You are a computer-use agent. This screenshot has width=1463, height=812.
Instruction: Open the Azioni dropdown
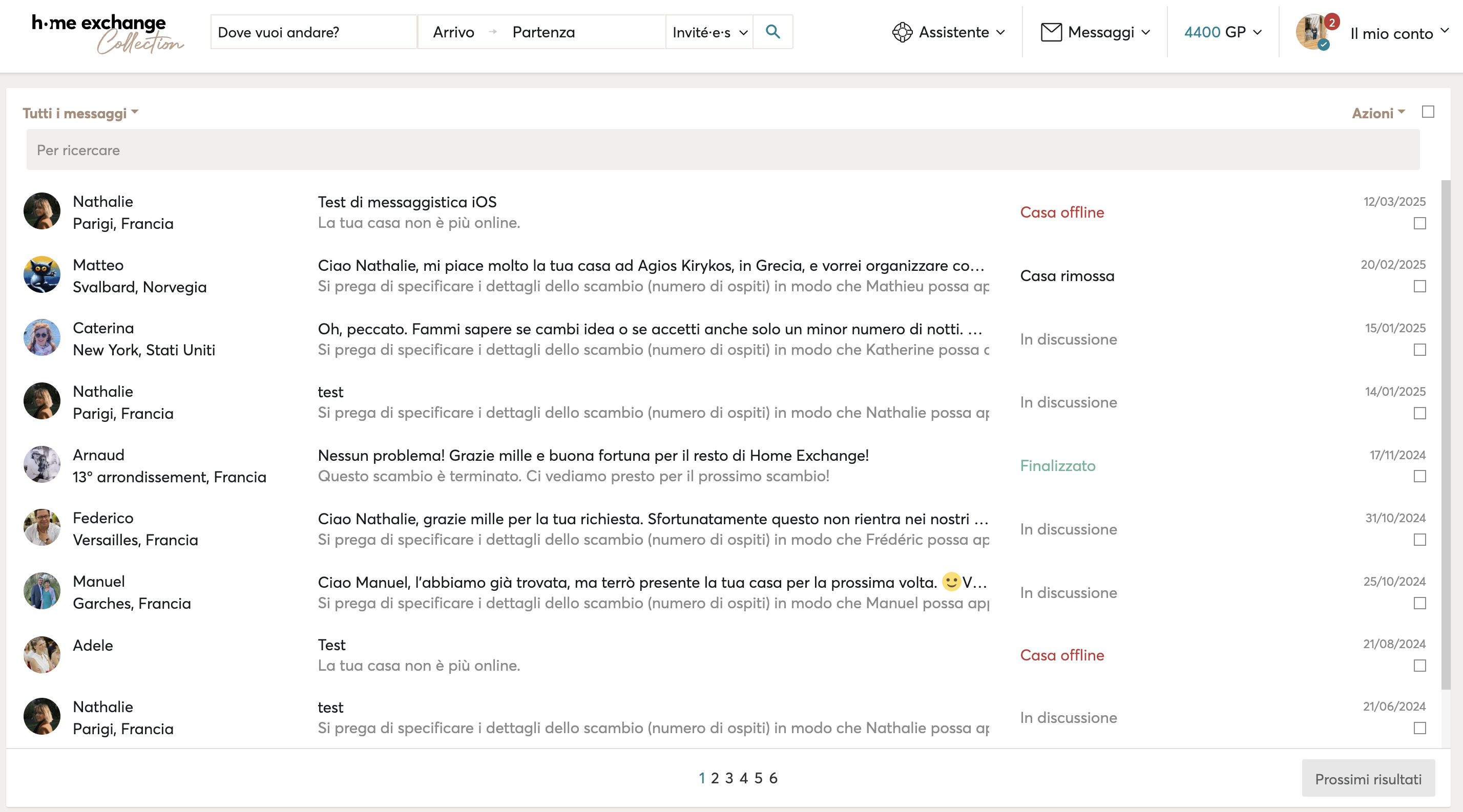[x=1378, y=113]
